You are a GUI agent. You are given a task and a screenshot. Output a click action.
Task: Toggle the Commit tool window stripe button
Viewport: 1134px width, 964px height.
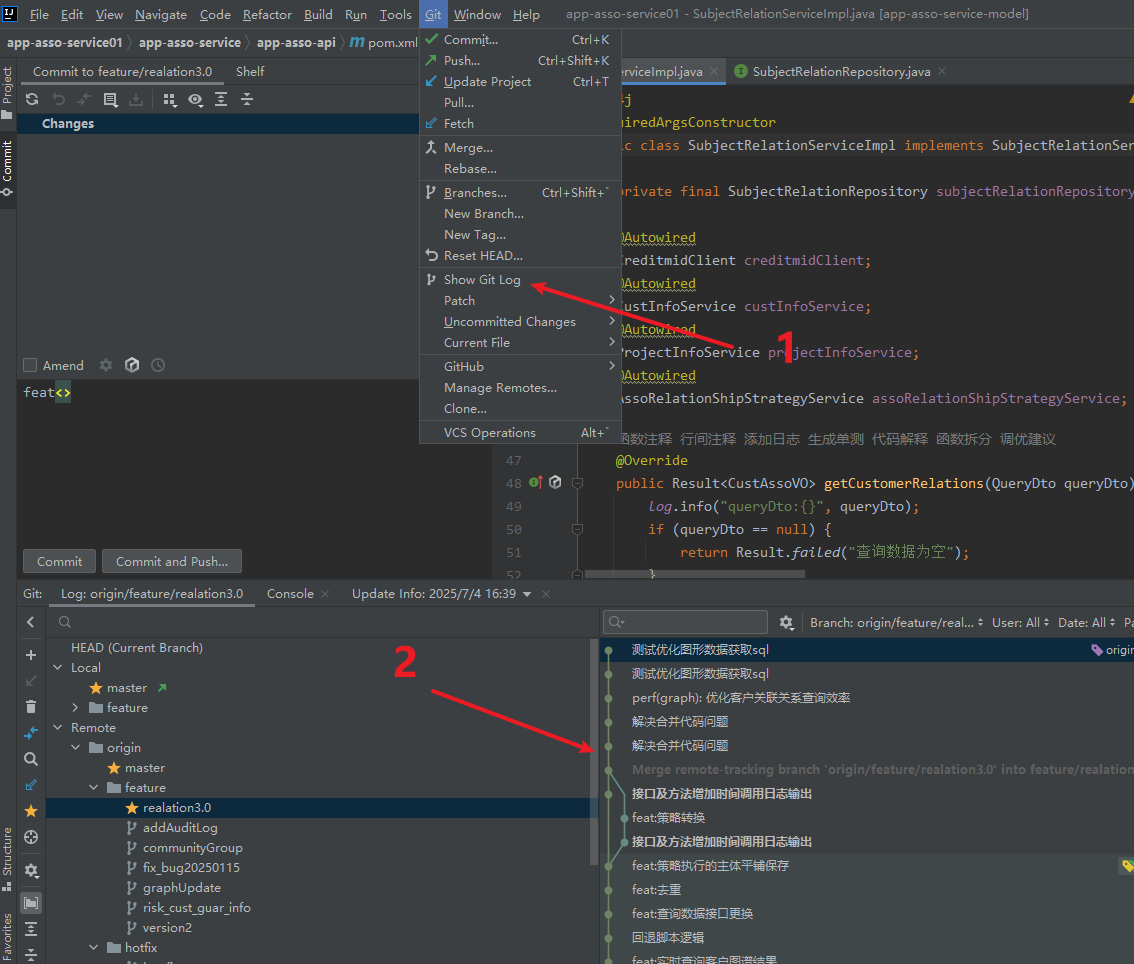(7, 169)
